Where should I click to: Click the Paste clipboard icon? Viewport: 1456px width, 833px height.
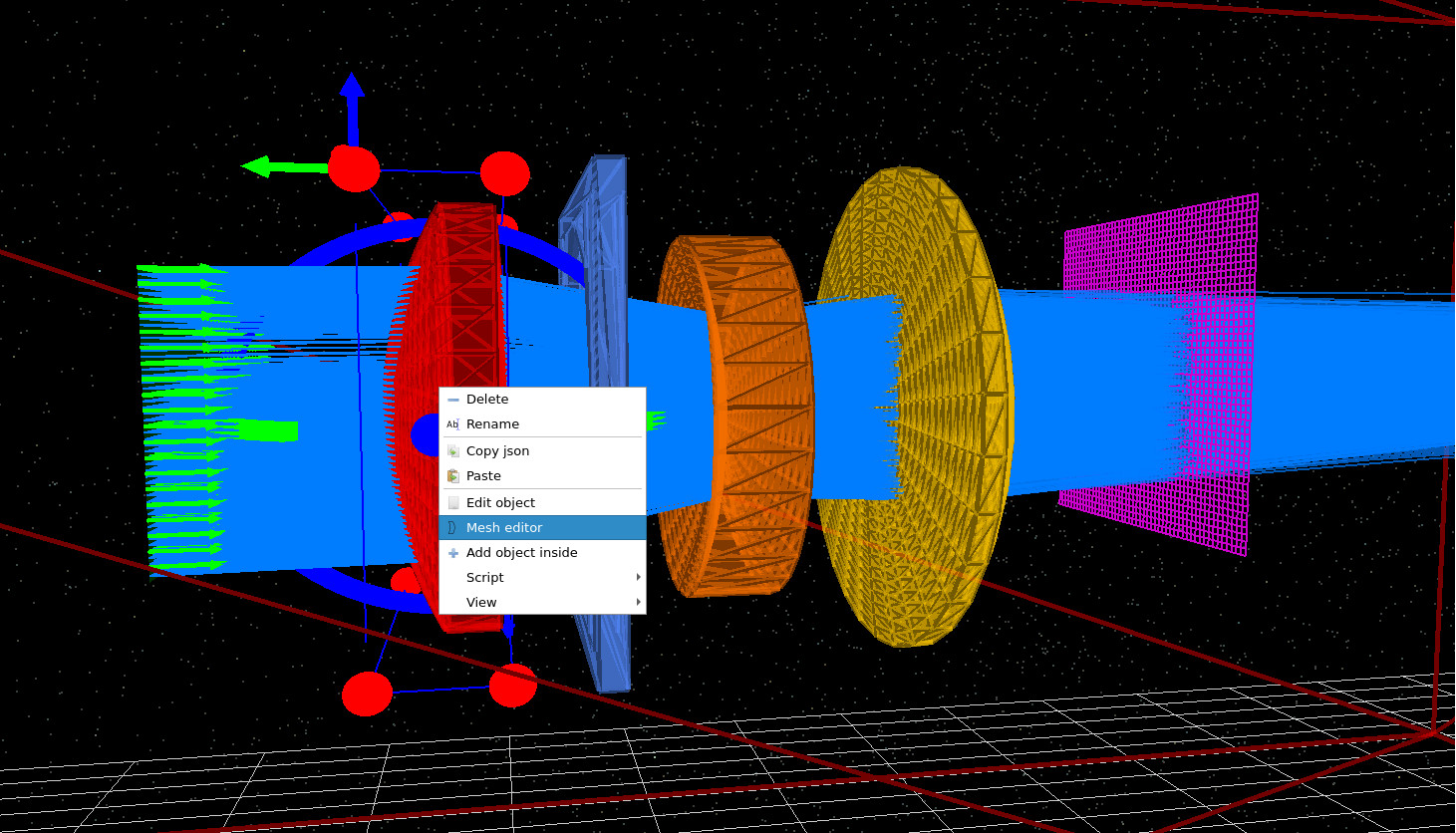pos(452,475)
